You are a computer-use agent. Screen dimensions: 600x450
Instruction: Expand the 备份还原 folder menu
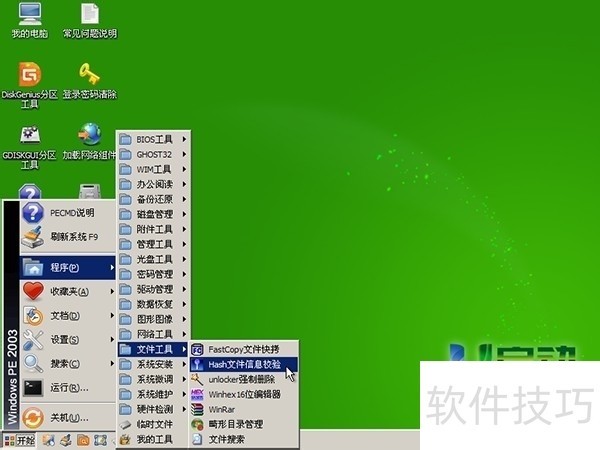153,199
